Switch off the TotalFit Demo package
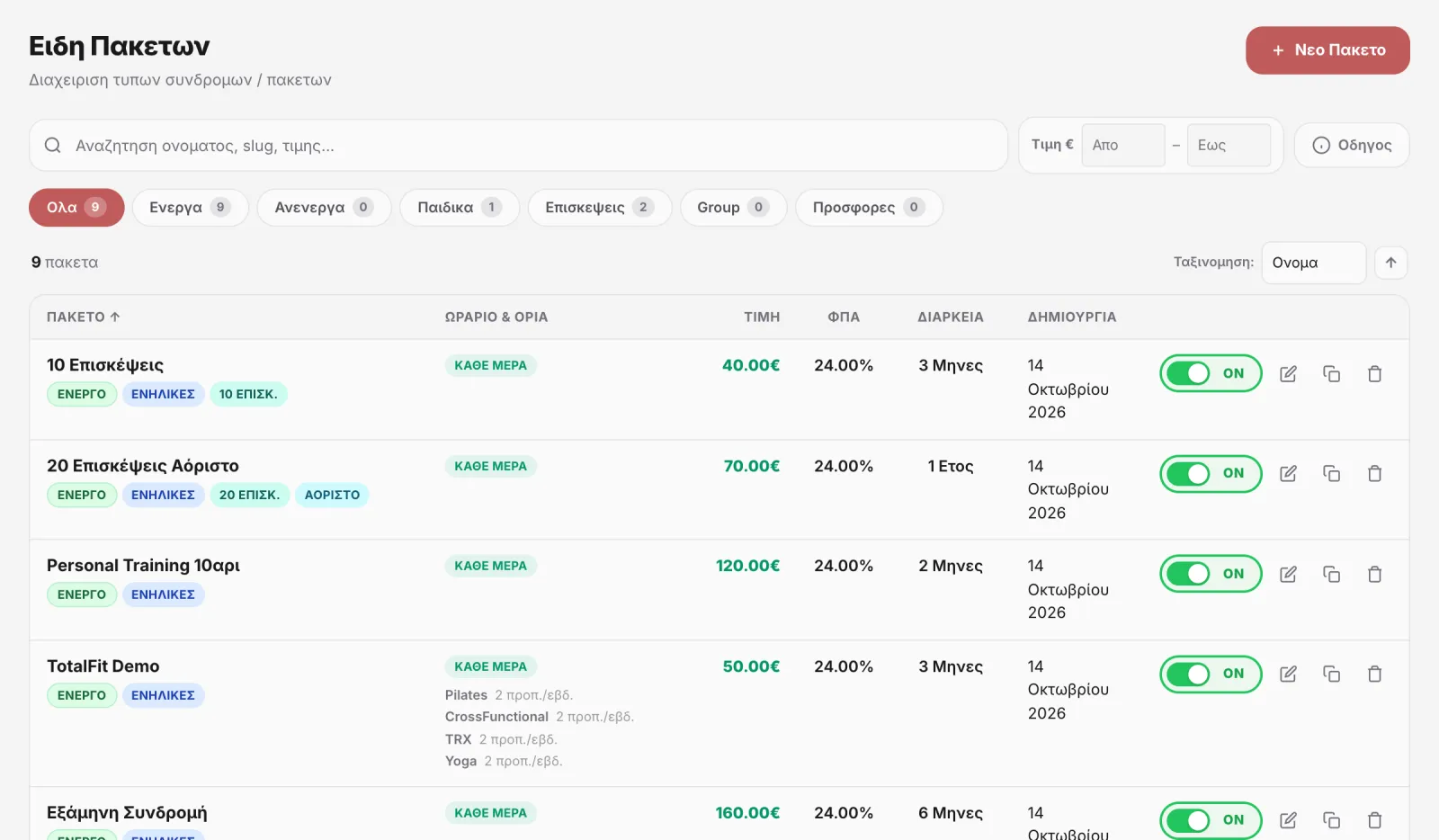 point(1211,675)
